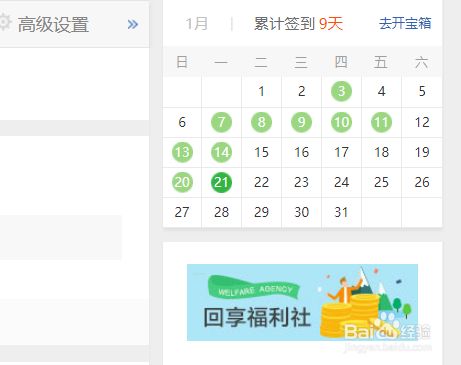Screen dimensions: 461x365
Task: Click calendar date 25
Action: (x=381, y=182)
